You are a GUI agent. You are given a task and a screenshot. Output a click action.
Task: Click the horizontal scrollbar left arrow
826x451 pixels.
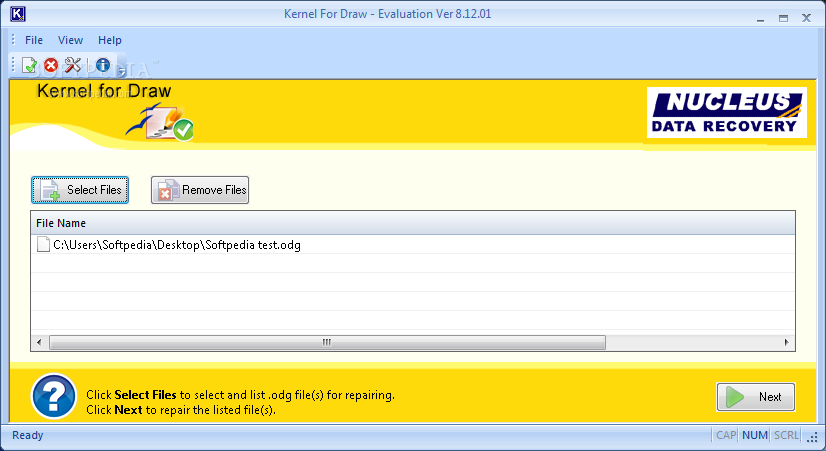(x=39, y=342)
